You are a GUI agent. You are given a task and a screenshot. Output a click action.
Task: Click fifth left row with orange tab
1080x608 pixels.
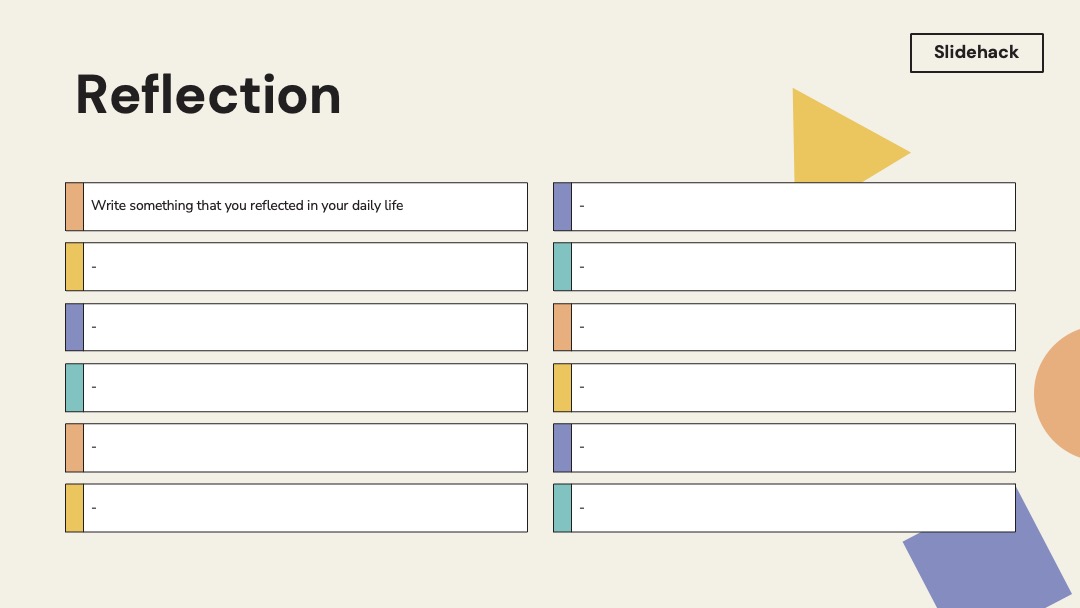point(296,448)
